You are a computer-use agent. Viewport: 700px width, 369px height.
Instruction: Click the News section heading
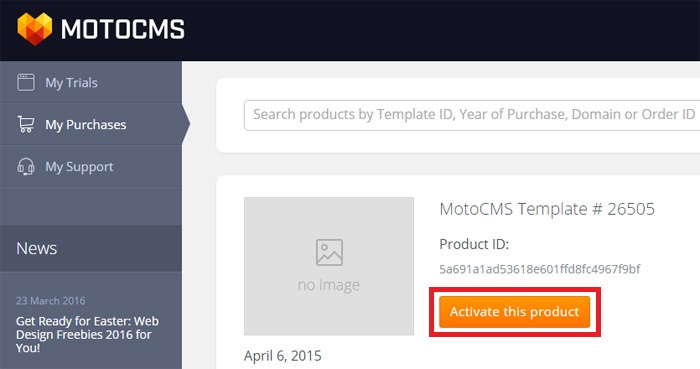tap(37, 249)
